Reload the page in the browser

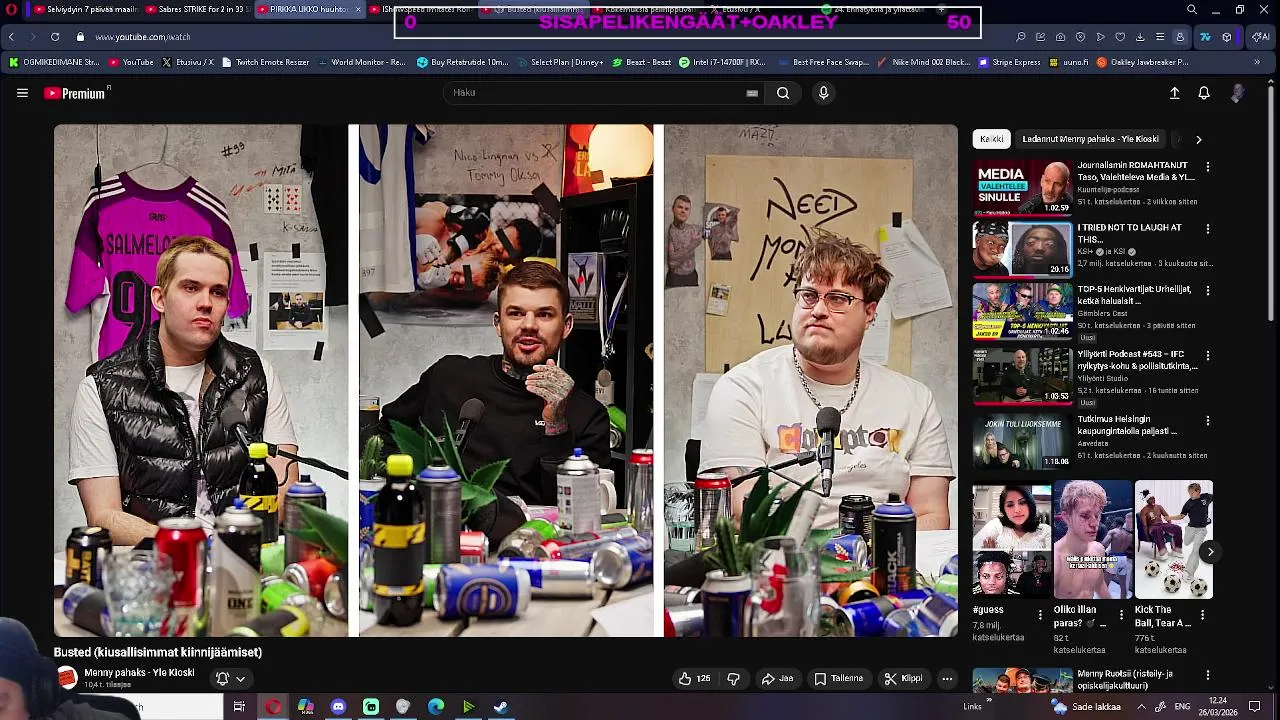click(x=54, y=37)
